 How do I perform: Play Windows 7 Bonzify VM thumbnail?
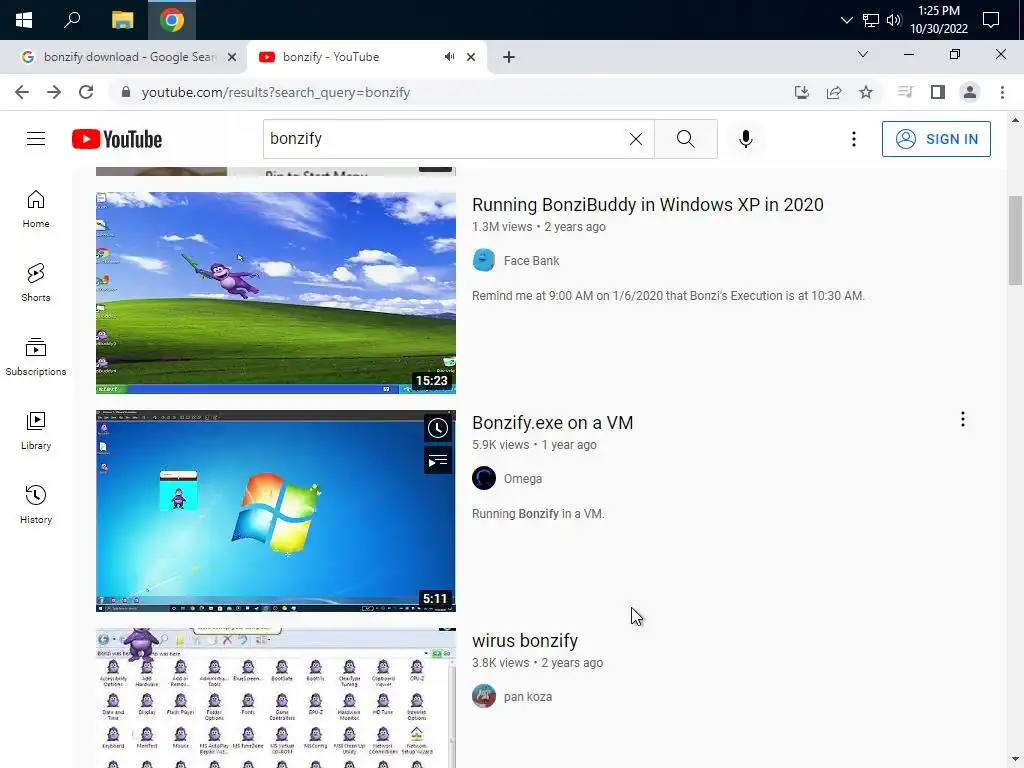pos(276,511)
